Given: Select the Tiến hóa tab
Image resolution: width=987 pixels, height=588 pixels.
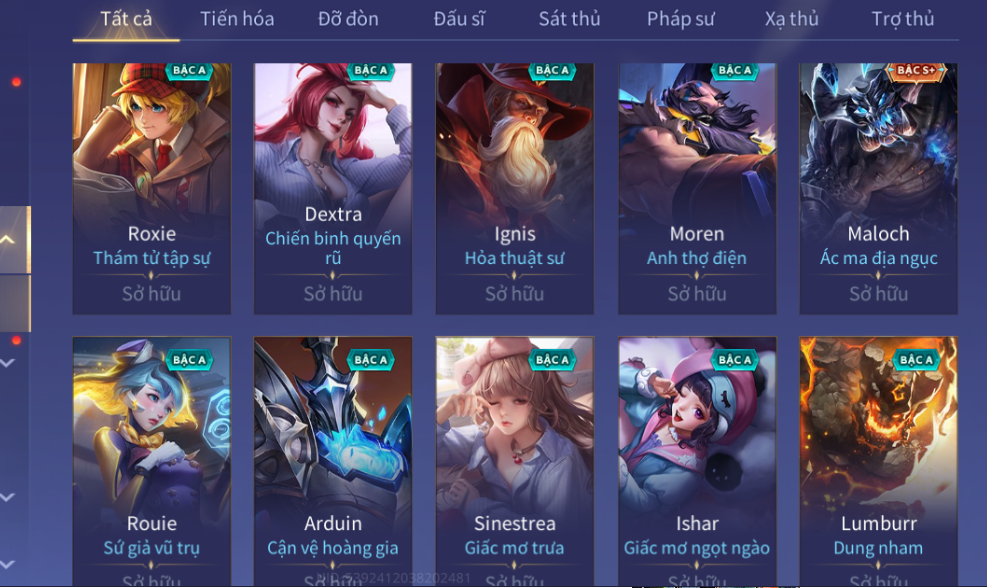Looking at the screenshot, I should pyautogui.click(x=237, y=19).
